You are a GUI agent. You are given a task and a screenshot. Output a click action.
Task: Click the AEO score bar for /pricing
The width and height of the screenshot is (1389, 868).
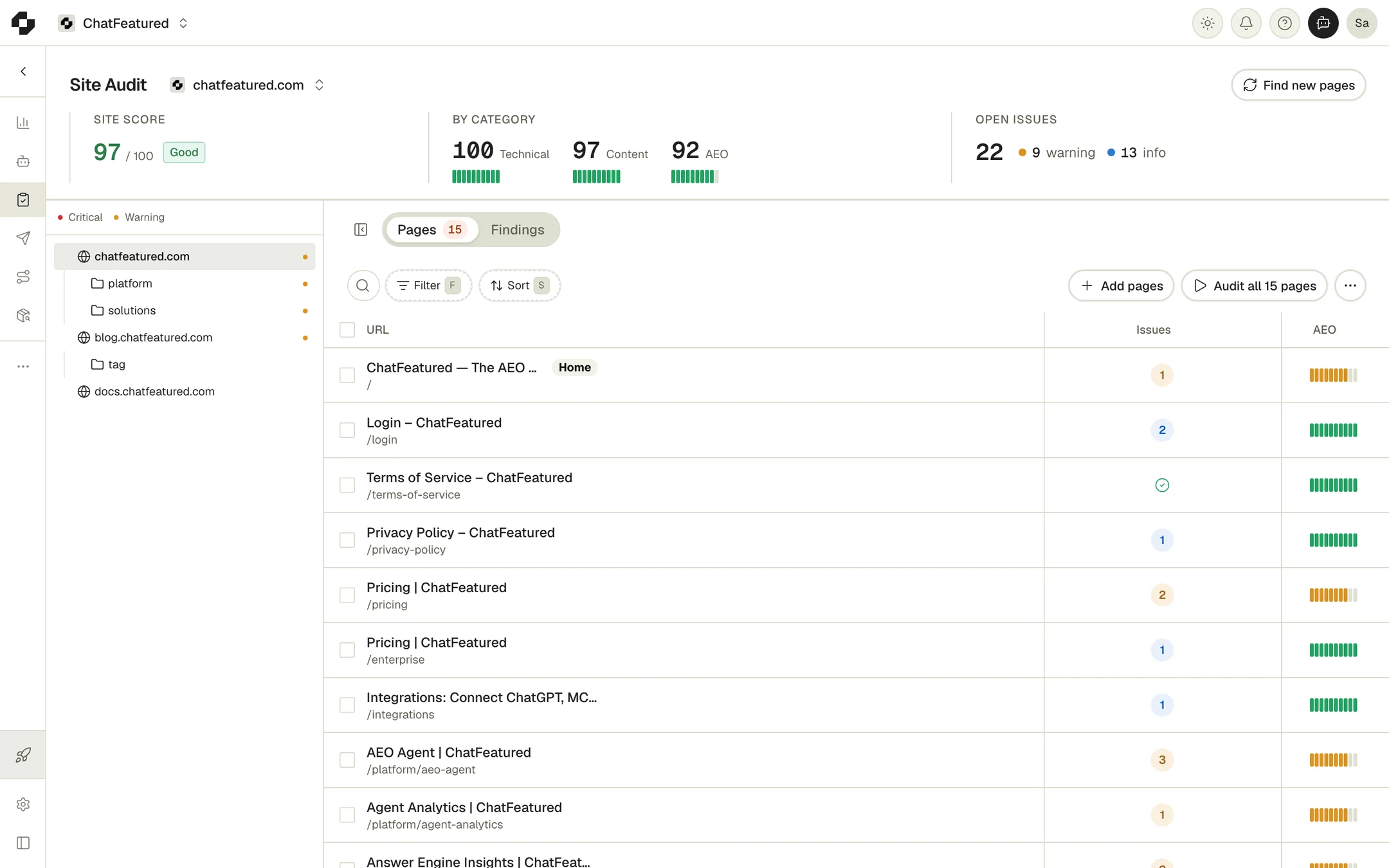(1334, 595)
